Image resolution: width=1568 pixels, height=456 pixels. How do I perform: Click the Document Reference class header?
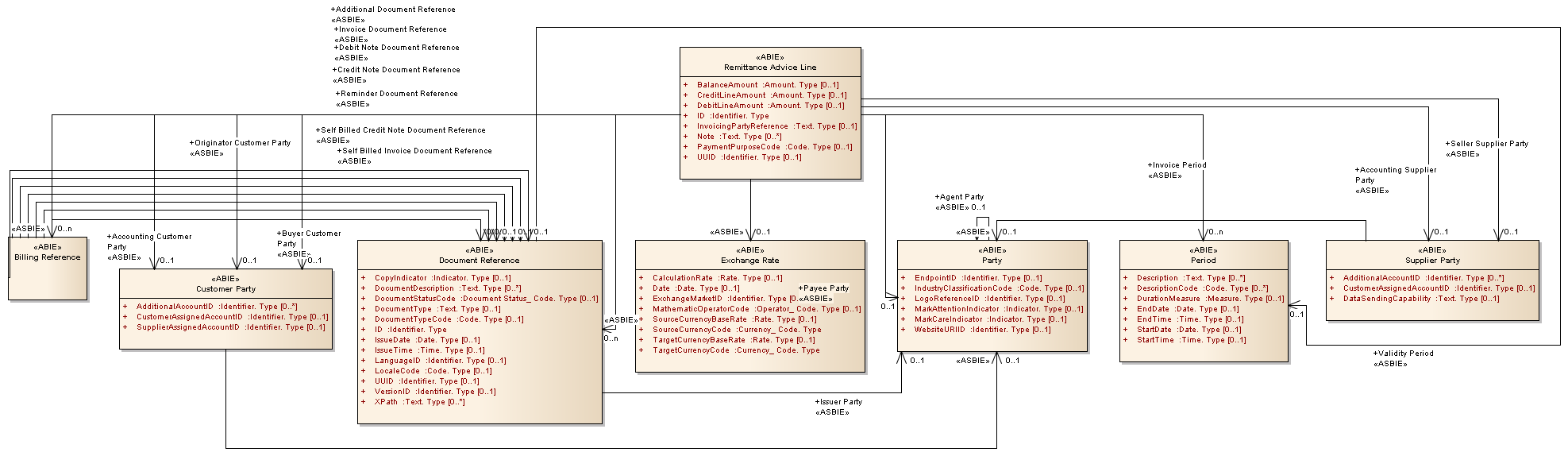tap(479, 261)
